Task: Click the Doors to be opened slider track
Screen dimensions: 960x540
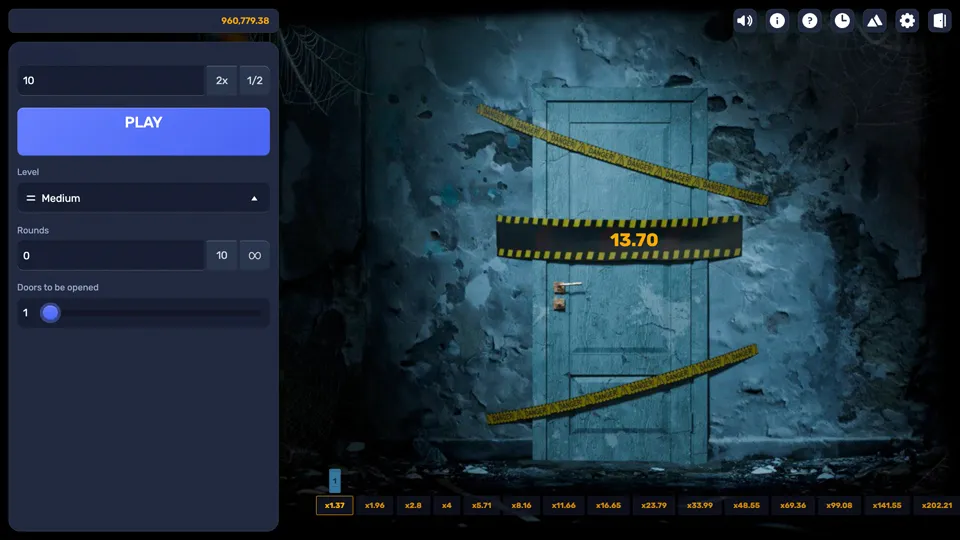Action: (153, 313)
